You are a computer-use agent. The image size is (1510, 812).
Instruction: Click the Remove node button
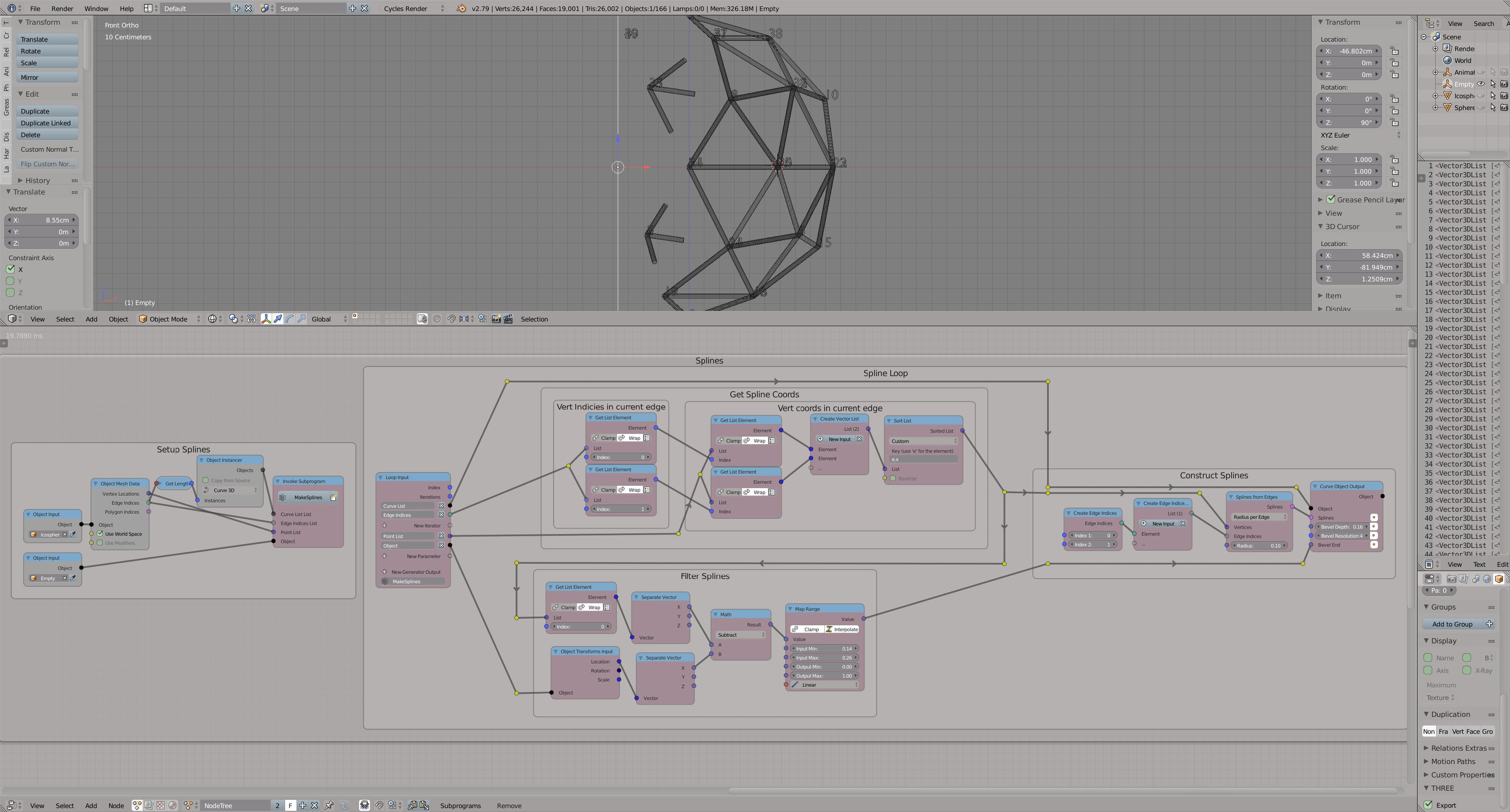coord(508,805)
